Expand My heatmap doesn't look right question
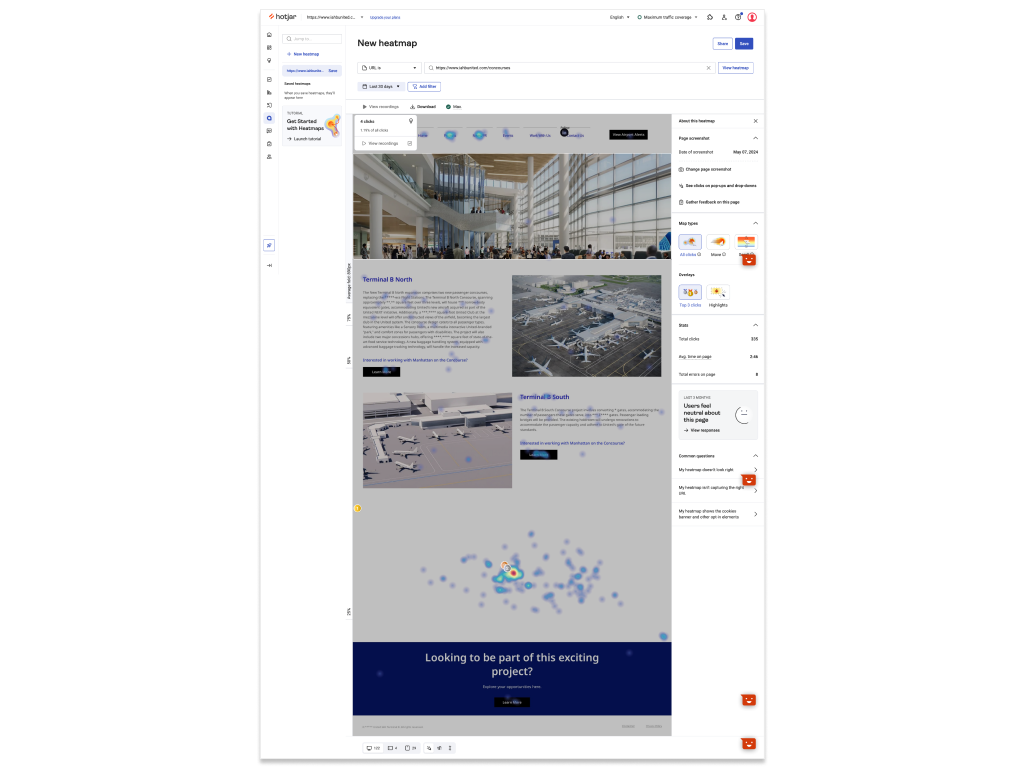The image size is (1024, 768). point(718,470)
